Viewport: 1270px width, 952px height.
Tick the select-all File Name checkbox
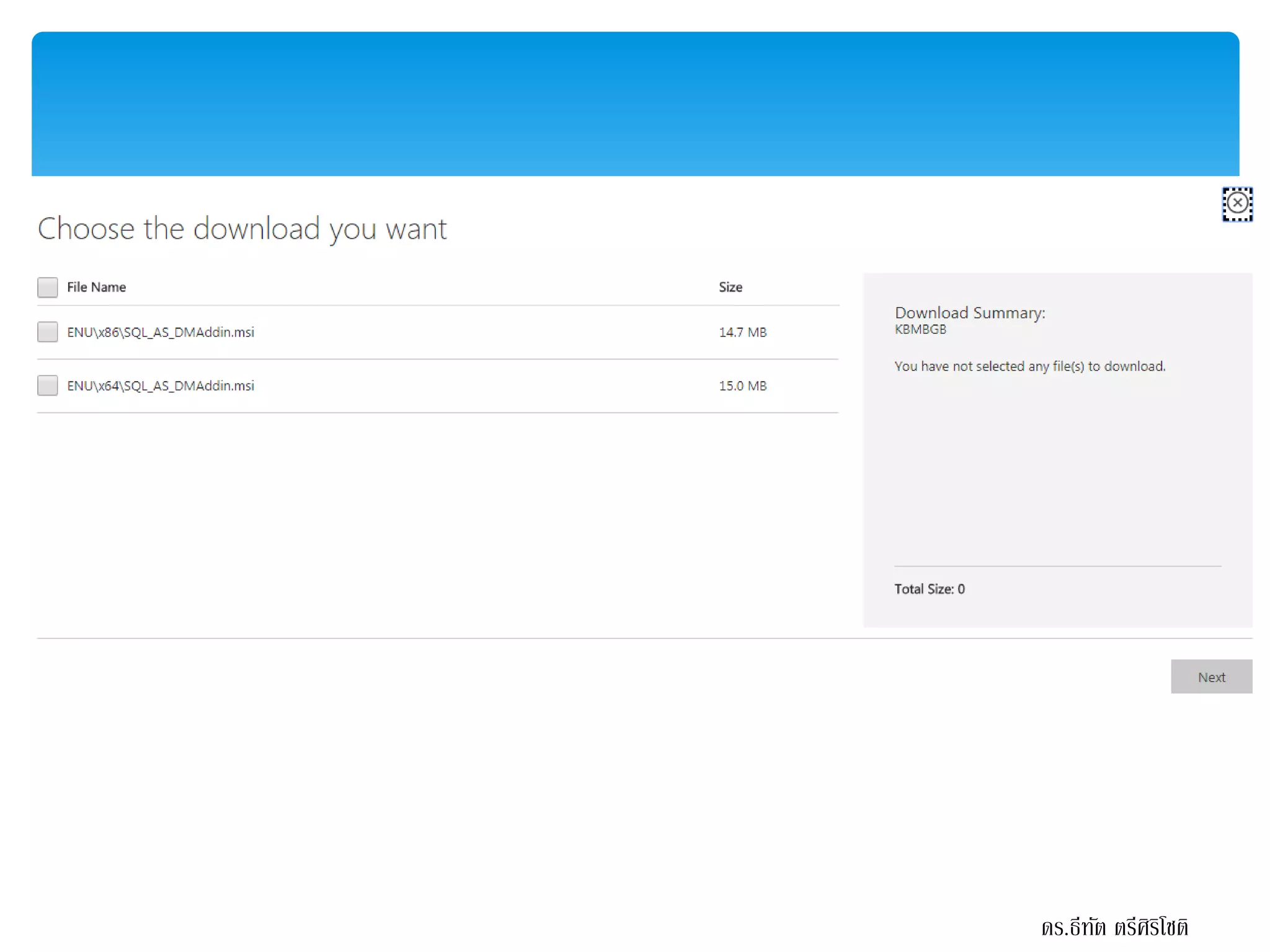(x=48, y=287)
